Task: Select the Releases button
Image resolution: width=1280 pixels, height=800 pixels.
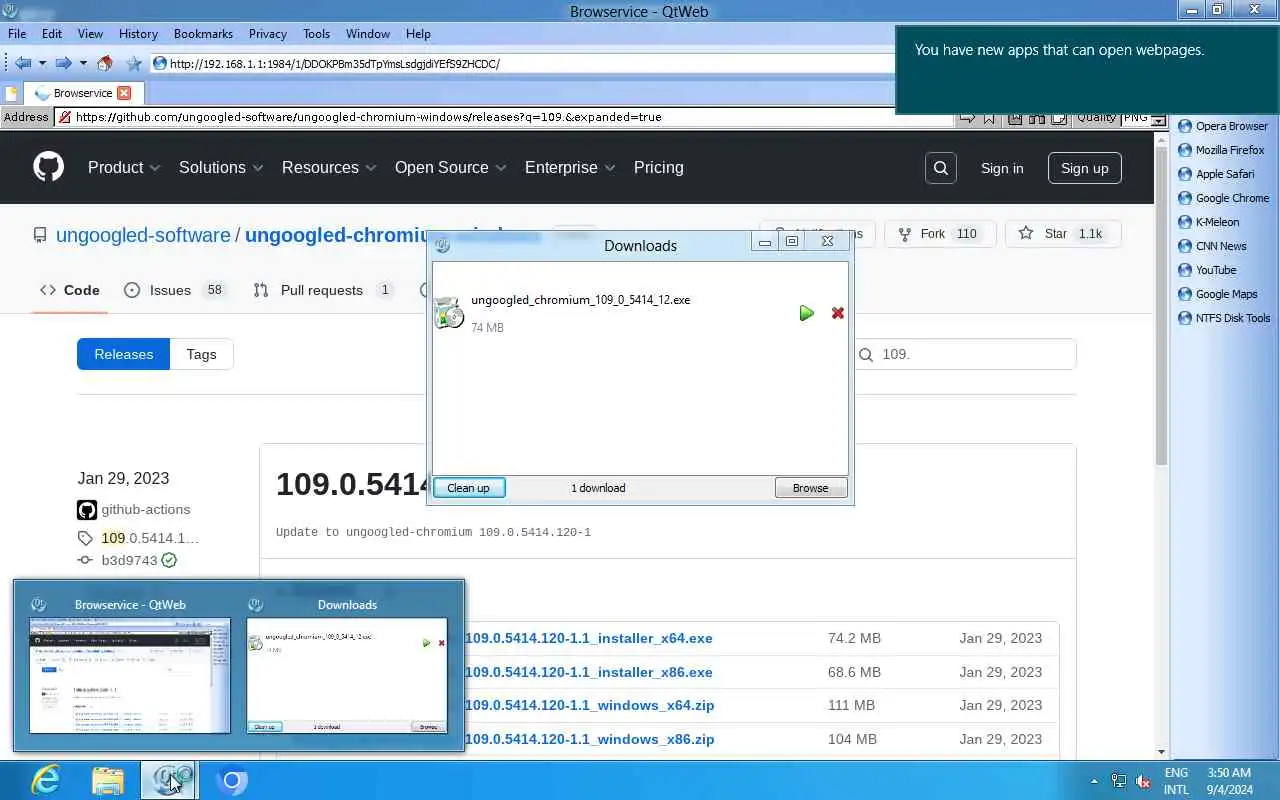Action: (124, 354)
